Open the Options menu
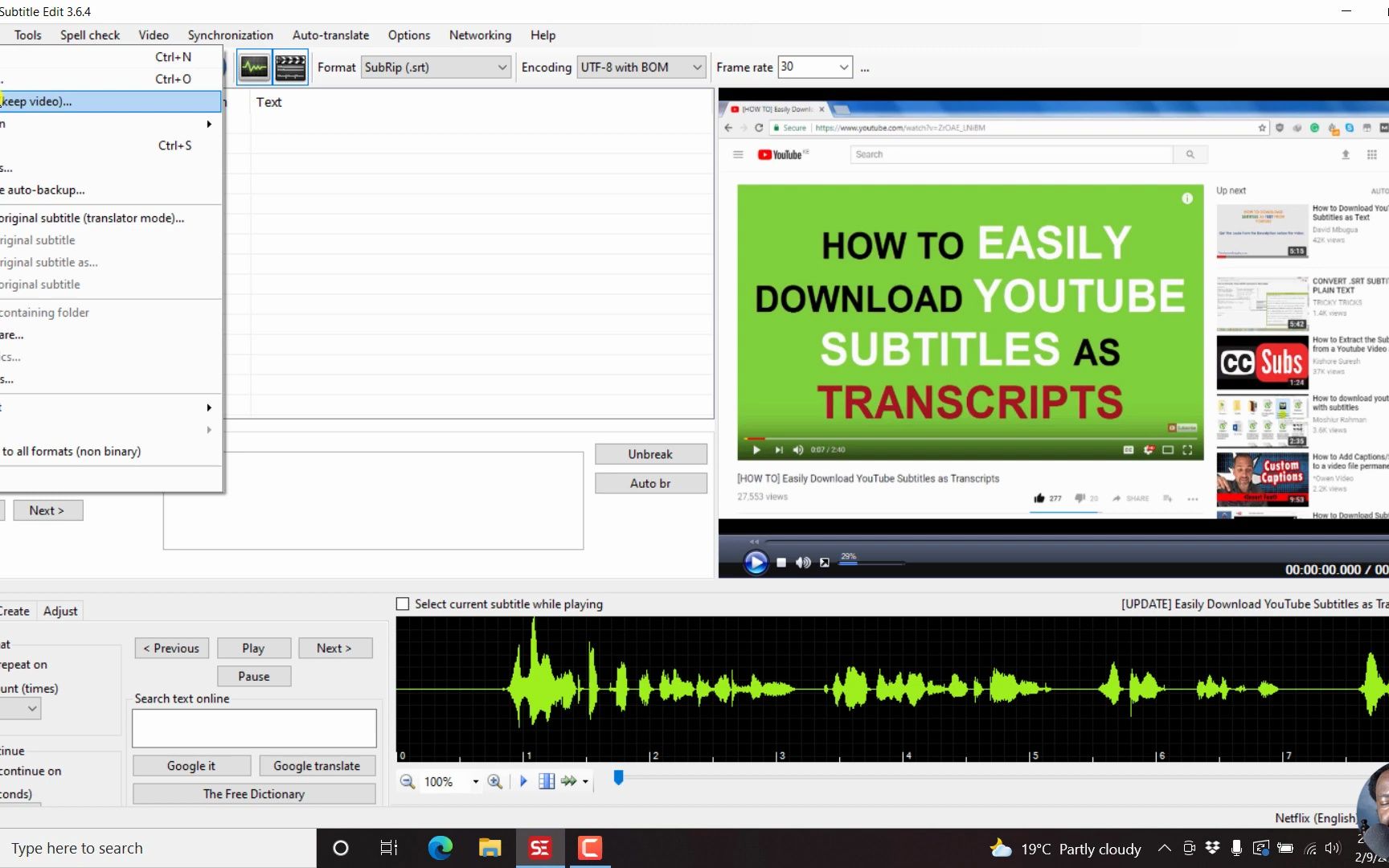The height and width of the screenshot is (868, 1389). point(409,35)
